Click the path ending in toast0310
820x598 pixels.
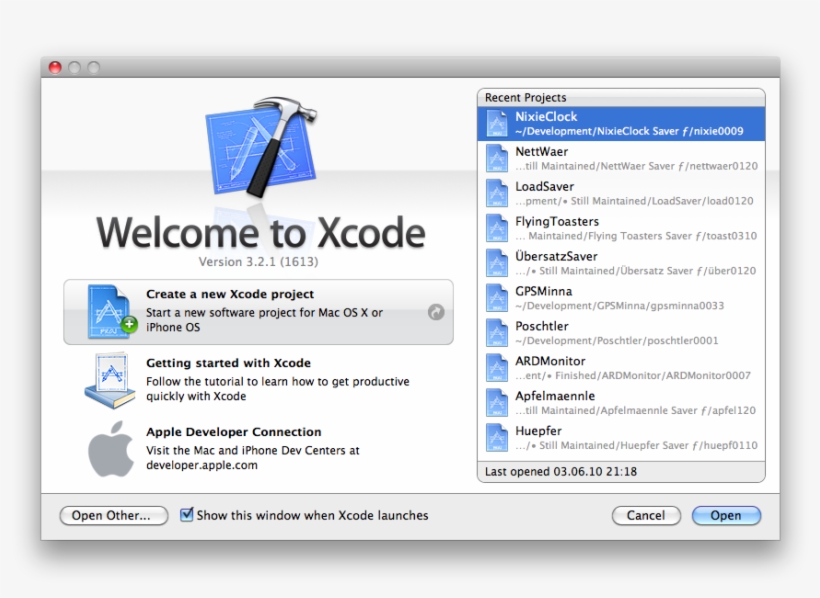636,236
